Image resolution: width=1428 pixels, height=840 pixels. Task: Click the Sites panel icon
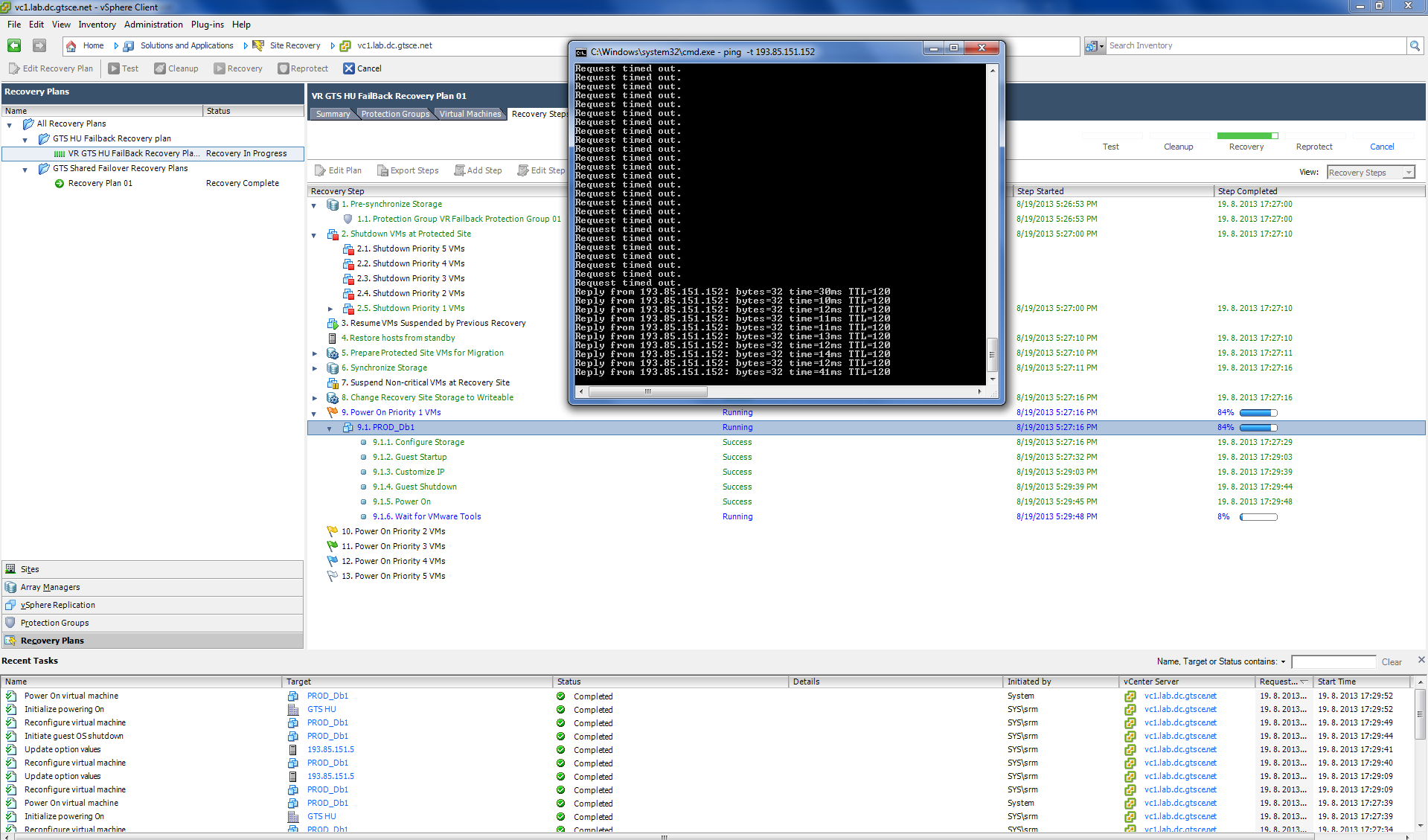10,569
